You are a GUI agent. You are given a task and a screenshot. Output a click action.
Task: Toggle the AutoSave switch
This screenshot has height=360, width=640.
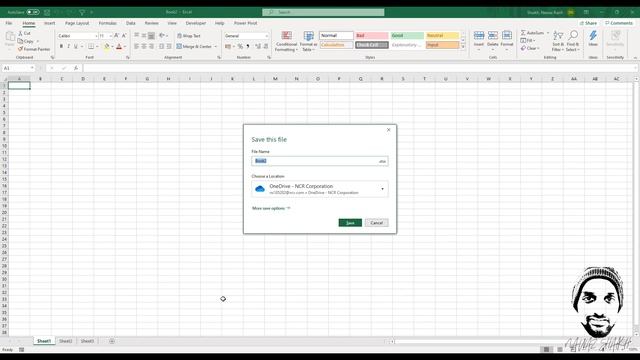click(x=33, y=12)
